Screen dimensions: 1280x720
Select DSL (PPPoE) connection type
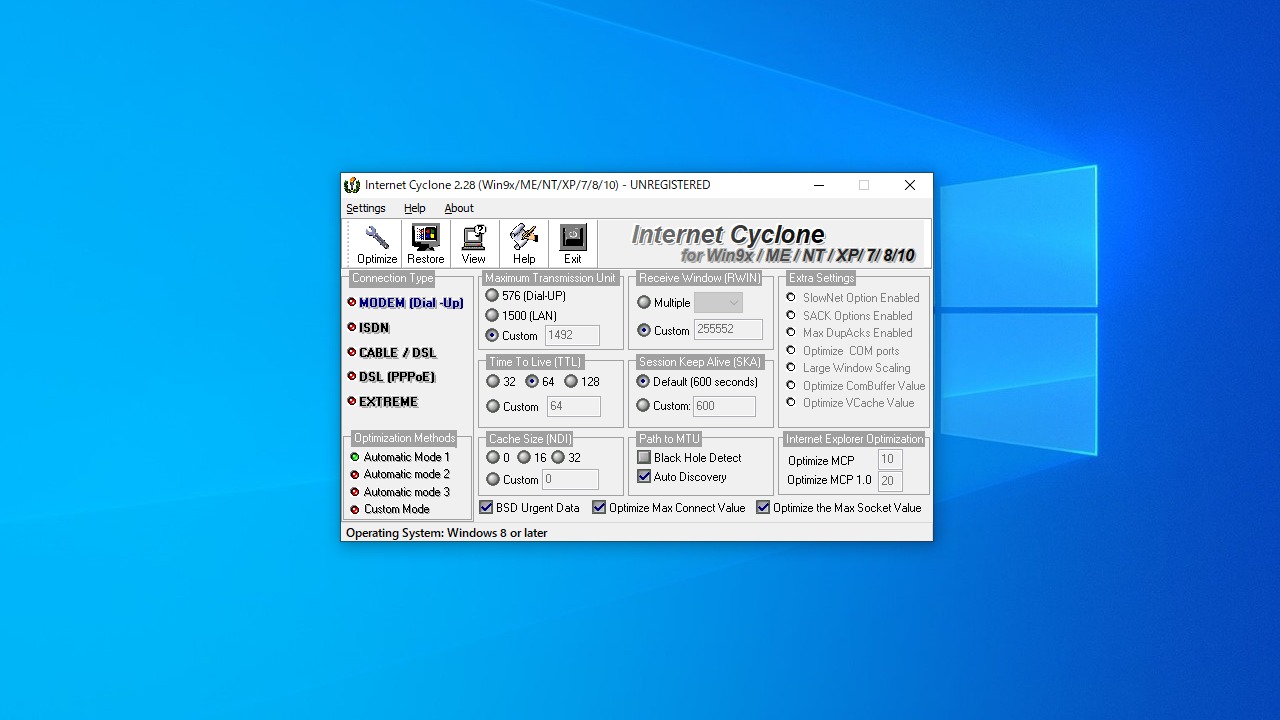(x=390, y=377)
